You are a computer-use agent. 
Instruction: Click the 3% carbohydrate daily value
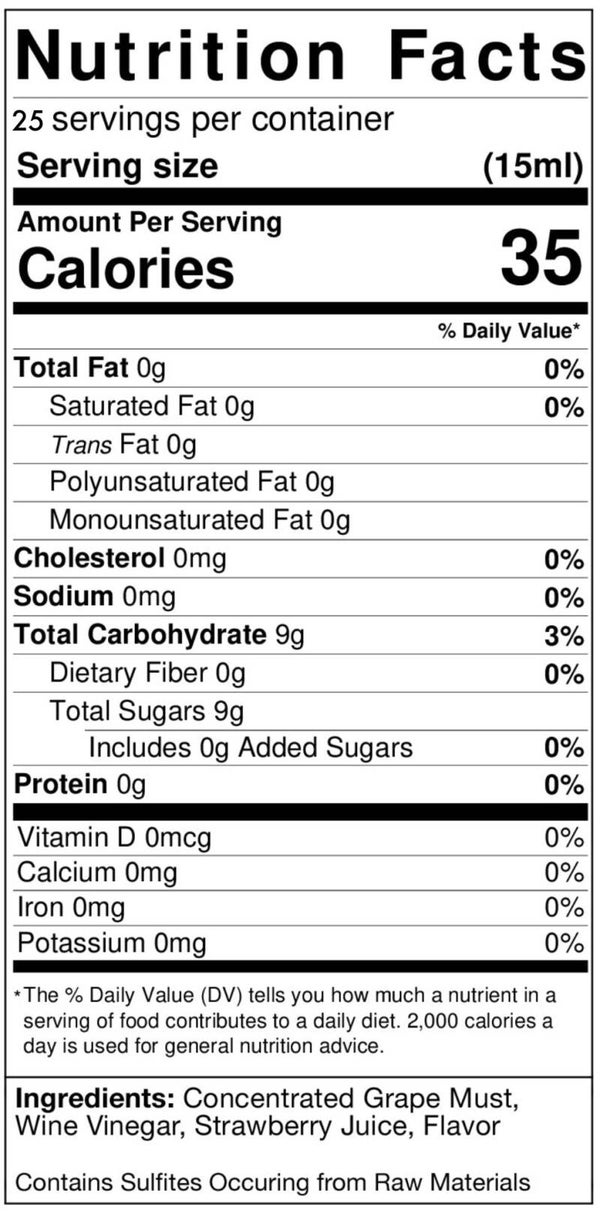click(x=564, y=636)
